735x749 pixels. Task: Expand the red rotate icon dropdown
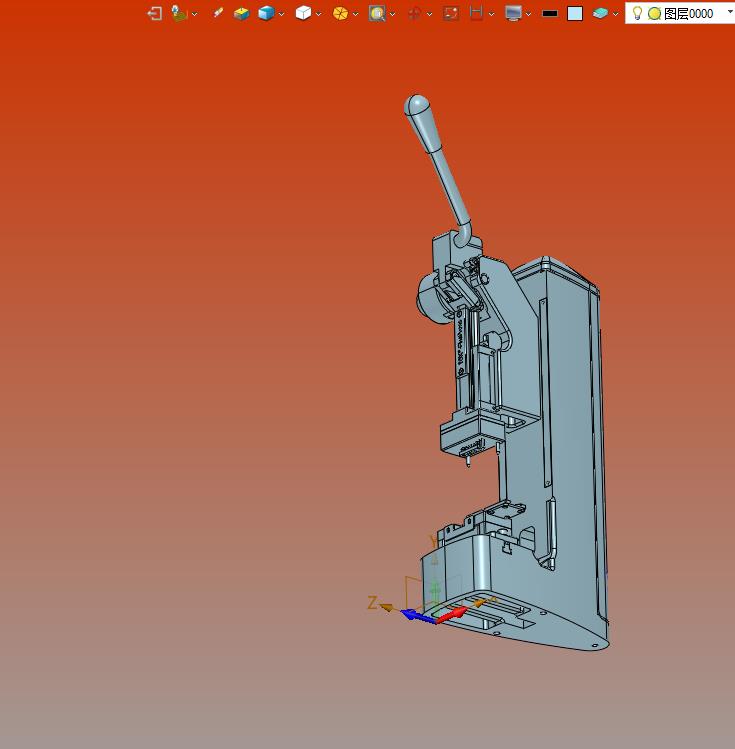429,14
